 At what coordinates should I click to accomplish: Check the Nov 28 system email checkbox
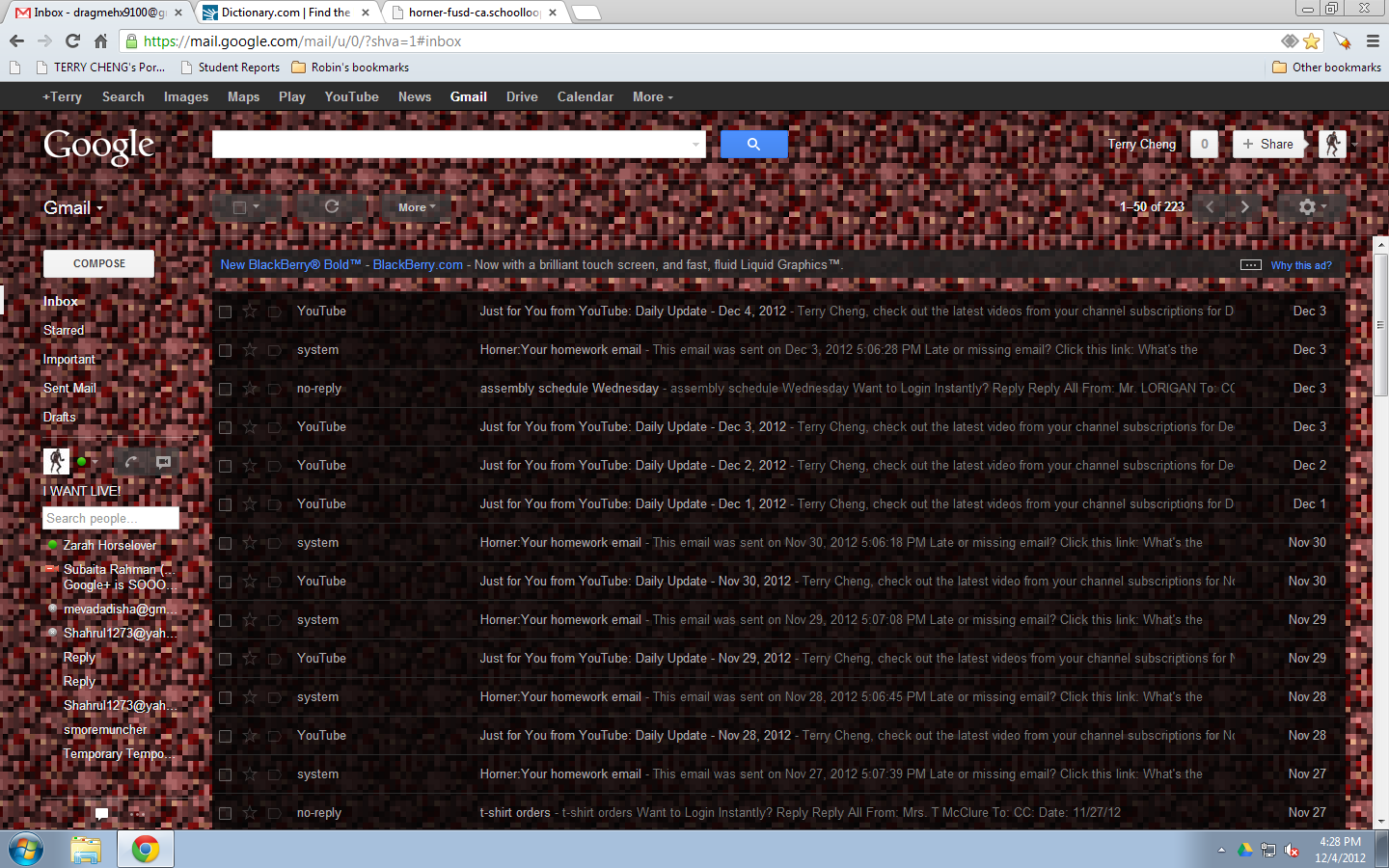225,697
